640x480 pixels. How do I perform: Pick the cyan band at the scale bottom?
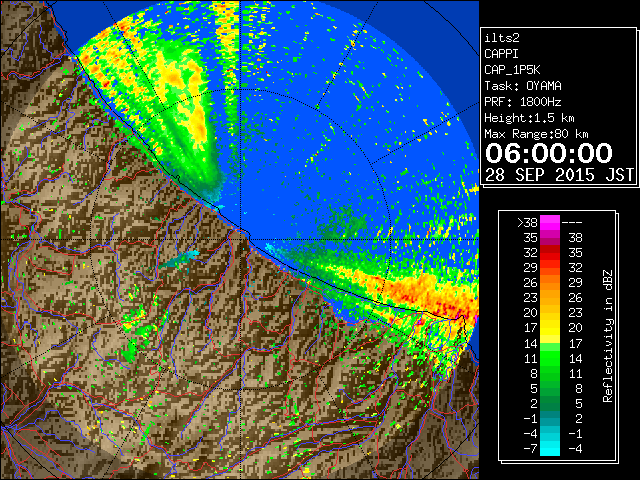pyautogui.click(x=550, y=448)
